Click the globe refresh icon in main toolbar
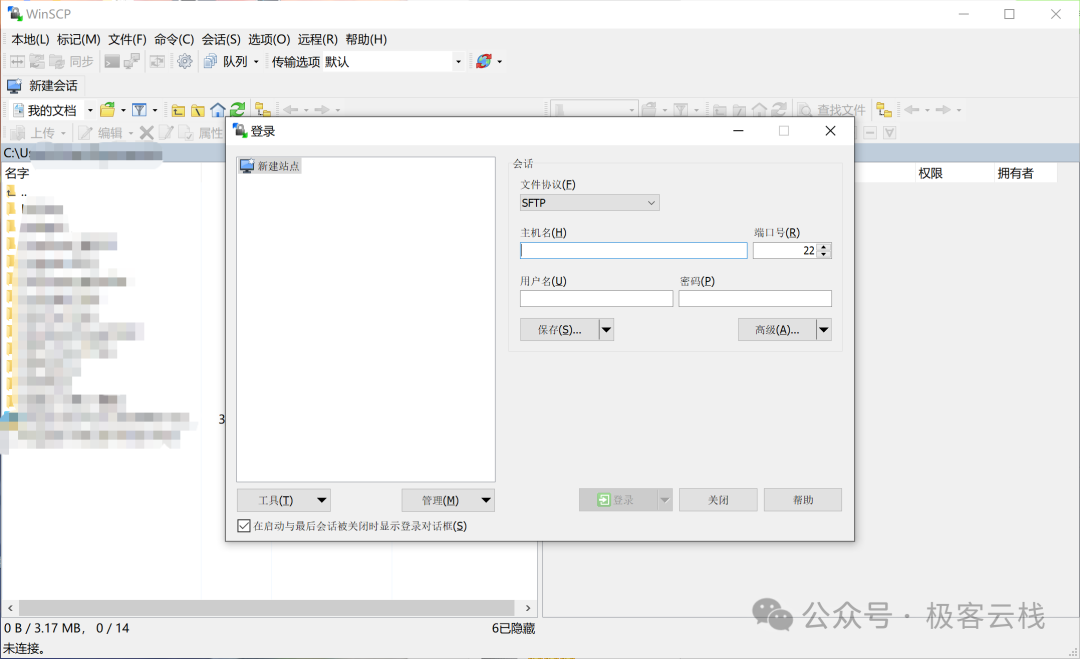Image resolution: width=1080 pixels, height=659 pixels. click(x=484, y=62)
